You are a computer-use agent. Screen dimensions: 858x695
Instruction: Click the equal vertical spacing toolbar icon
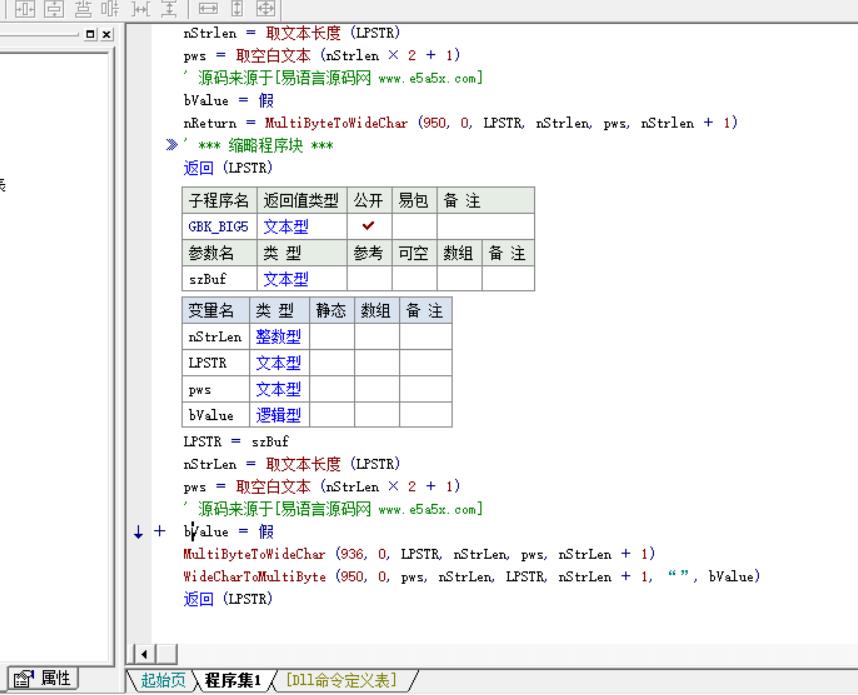(x=169, y=8)
